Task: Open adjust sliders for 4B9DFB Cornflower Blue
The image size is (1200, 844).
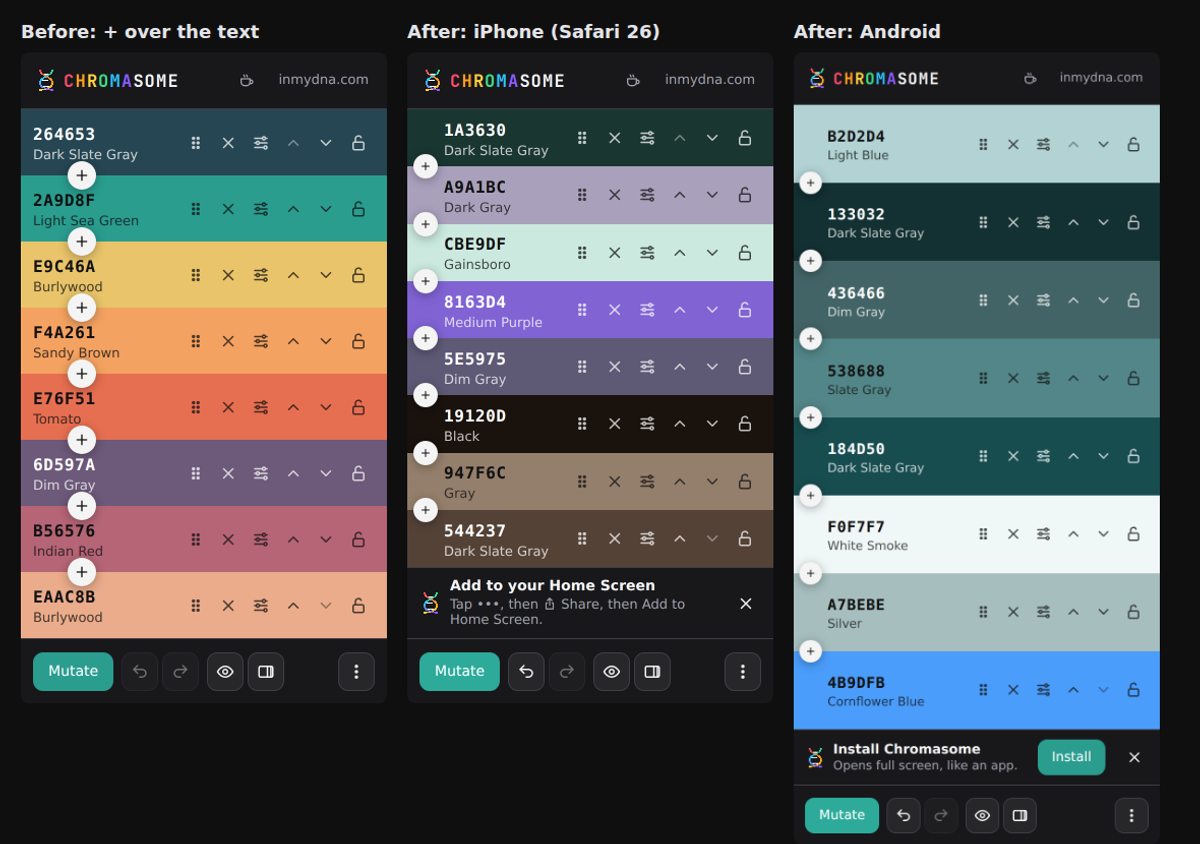Action: [x=1043, y=690]
